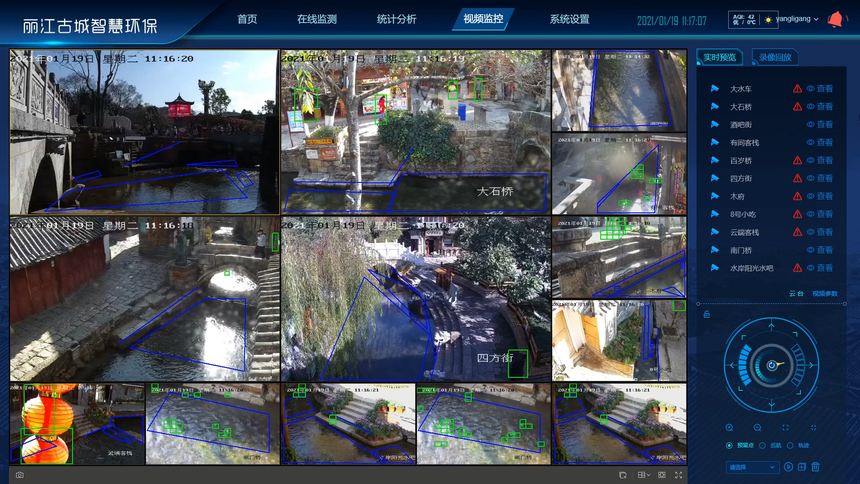860x484 pixels.
Task: Click the red warning icon for 水岸阳光水吧
Action: (797, 268)
